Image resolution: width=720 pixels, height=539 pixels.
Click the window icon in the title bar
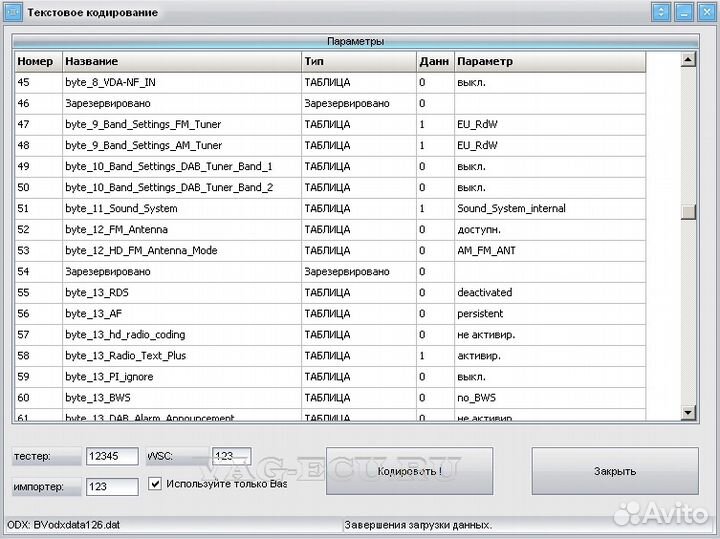click(13, 12)
